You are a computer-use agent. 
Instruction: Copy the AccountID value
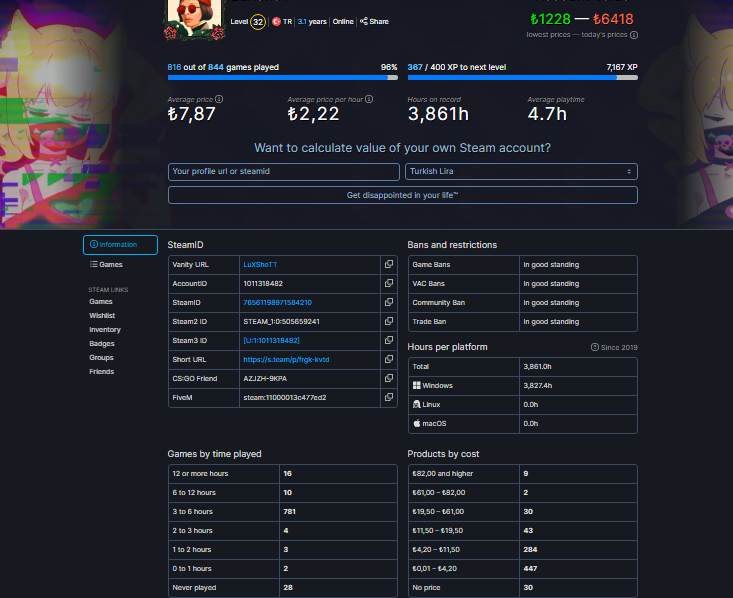[388, 283]
